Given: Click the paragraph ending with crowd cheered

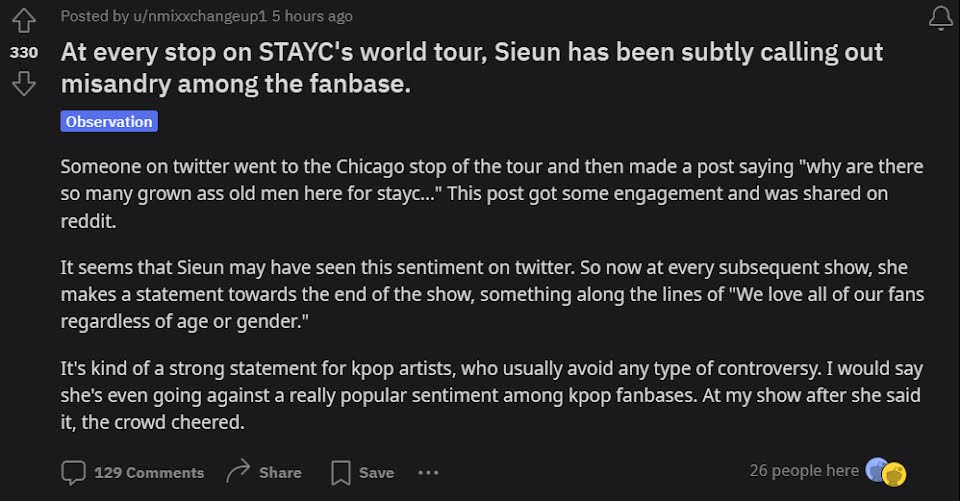Looking at the screenshot, I should coord(491,396).
